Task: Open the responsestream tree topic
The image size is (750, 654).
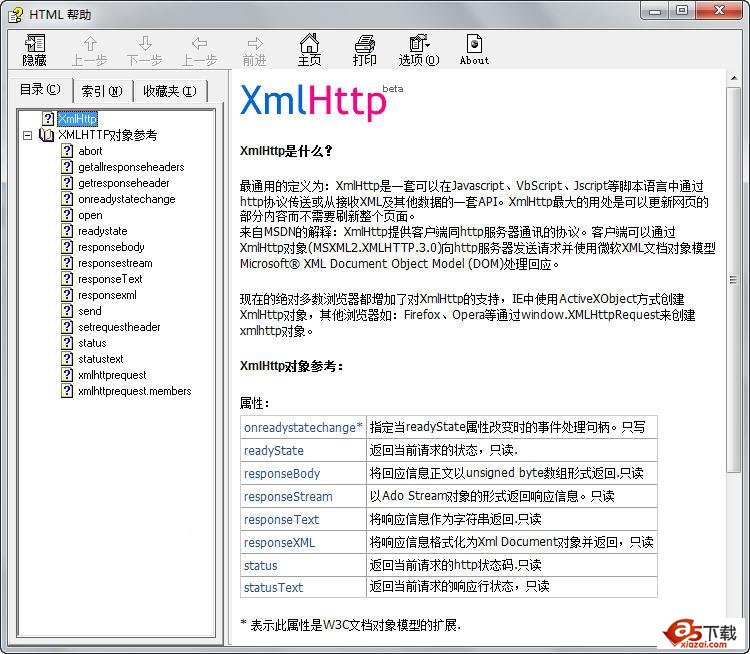Action: pos(115,263)
